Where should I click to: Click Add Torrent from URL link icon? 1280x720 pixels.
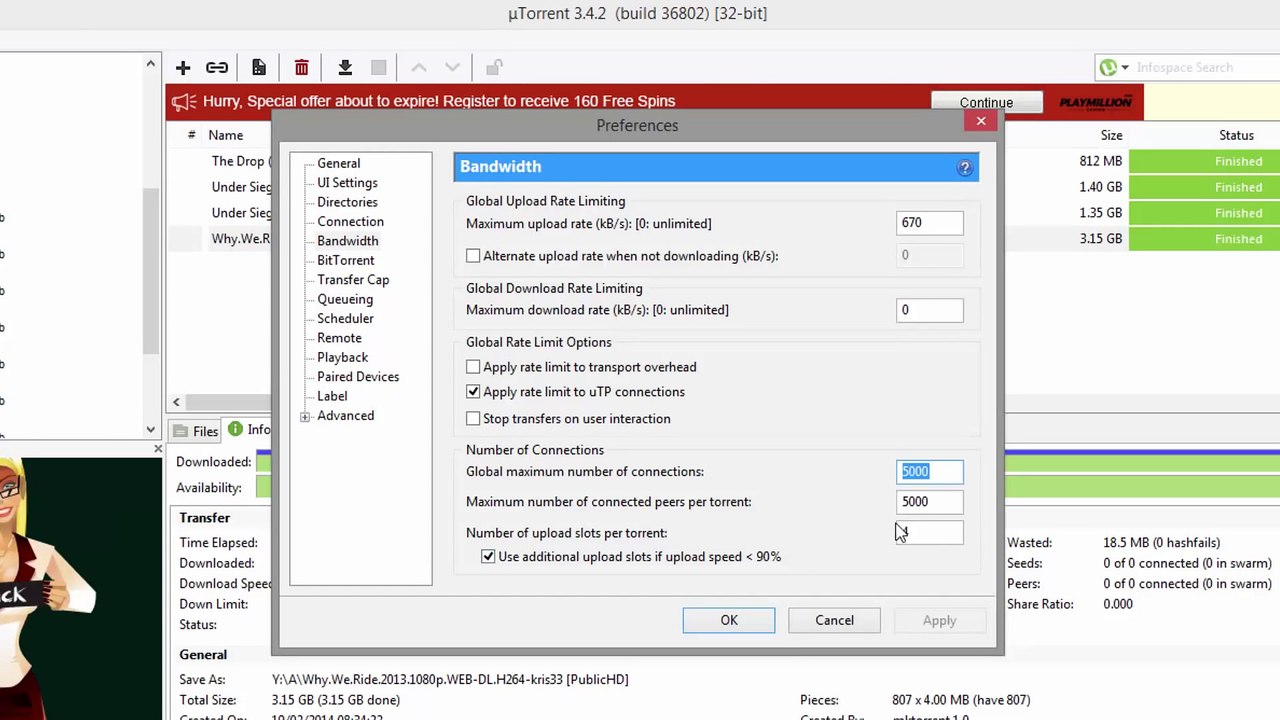[x=217, y=68]
